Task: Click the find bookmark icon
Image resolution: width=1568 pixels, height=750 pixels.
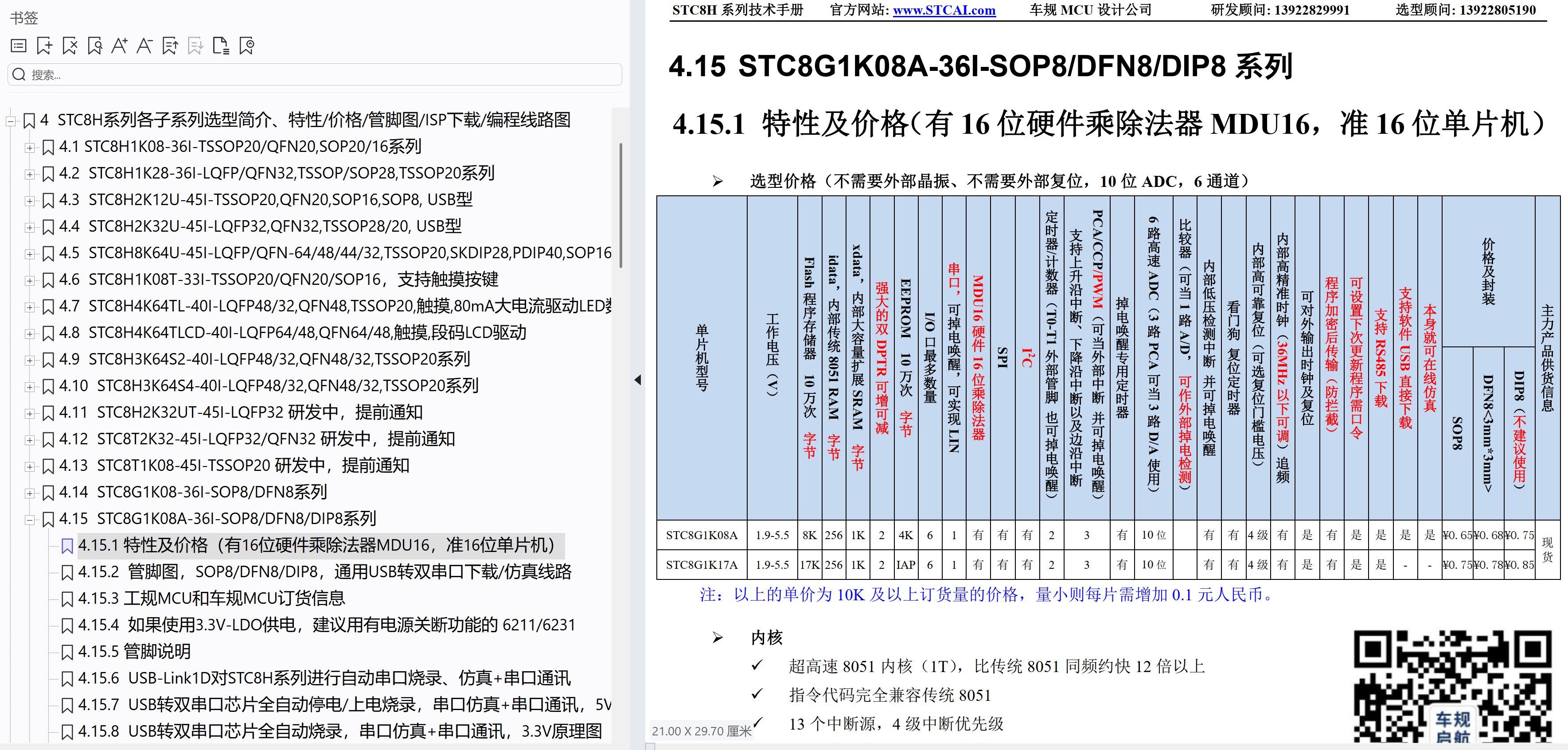Action: coord(95,46)
